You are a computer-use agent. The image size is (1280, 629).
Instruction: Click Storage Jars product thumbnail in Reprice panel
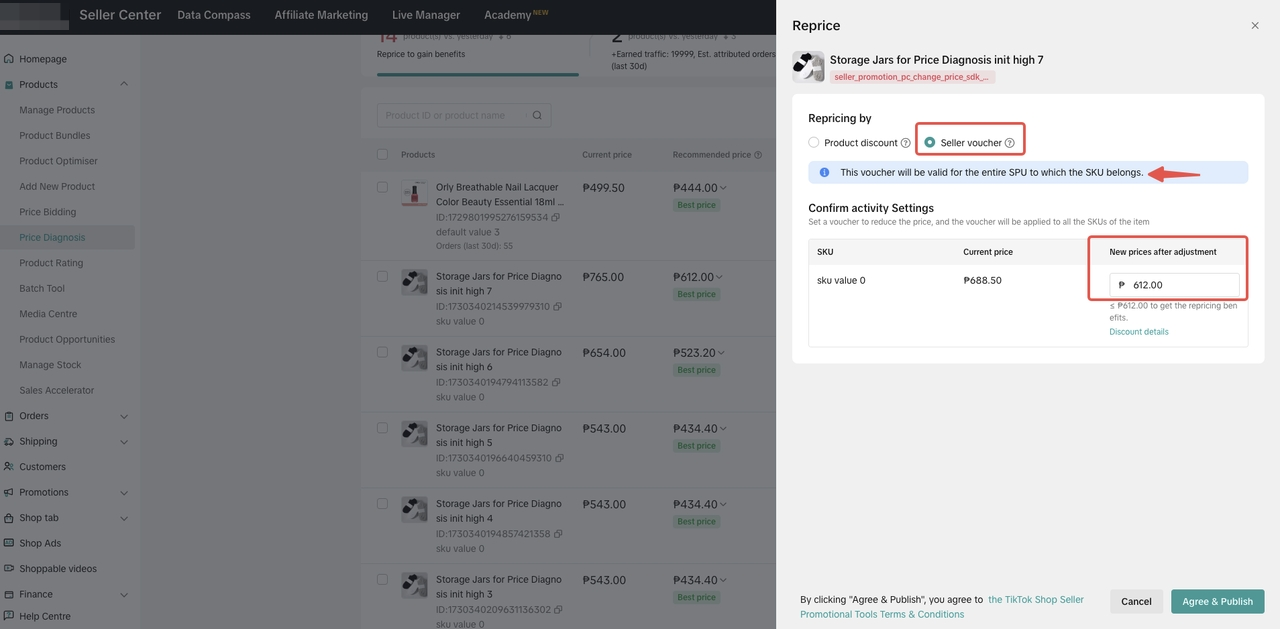(x=808, y=67)
